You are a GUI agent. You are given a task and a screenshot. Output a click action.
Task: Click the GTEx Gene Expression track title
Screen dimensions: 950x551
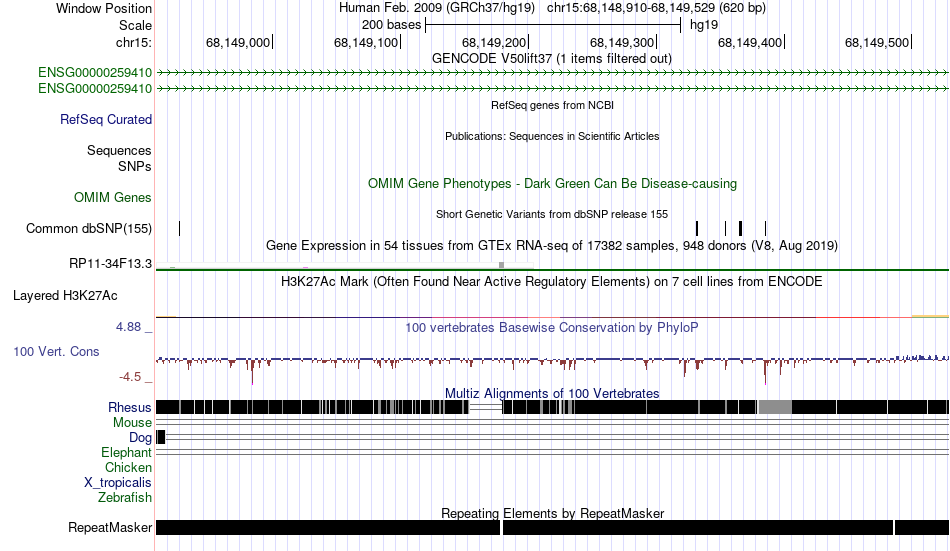click(552, 245)
